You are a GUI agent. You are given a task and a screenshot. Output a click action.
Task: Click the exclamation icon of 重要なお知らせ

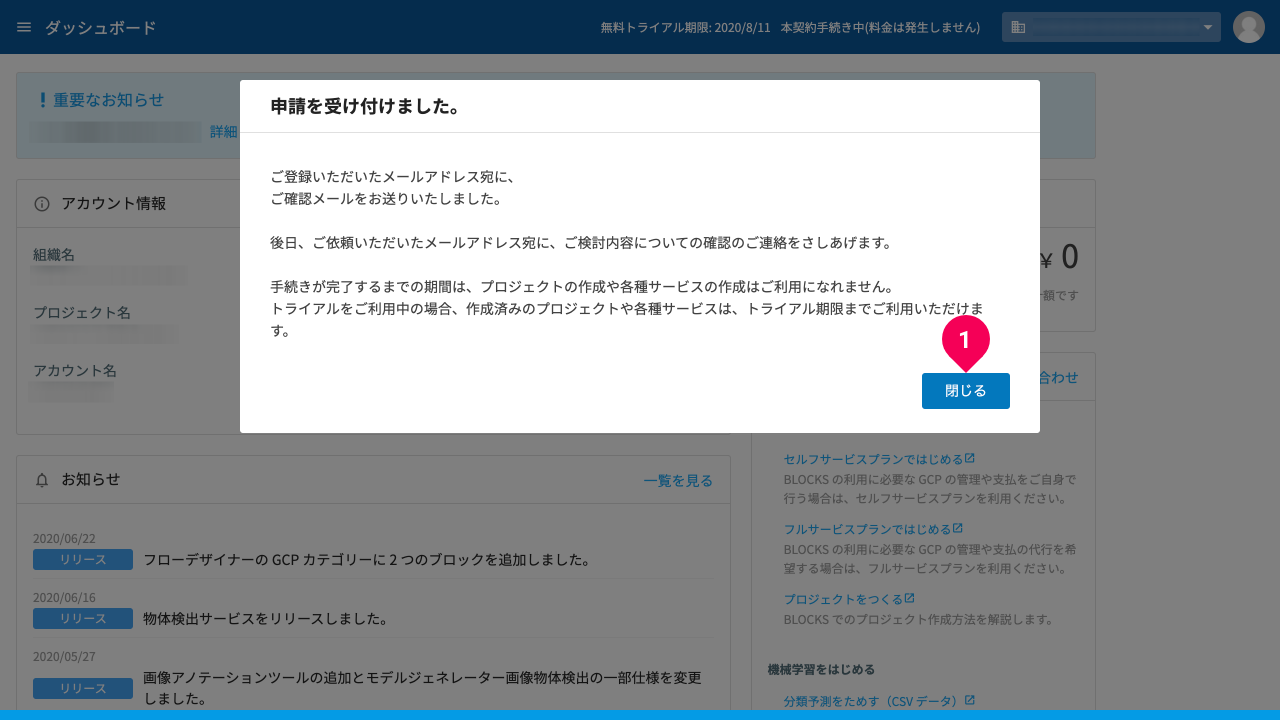[x=43, y=100]
